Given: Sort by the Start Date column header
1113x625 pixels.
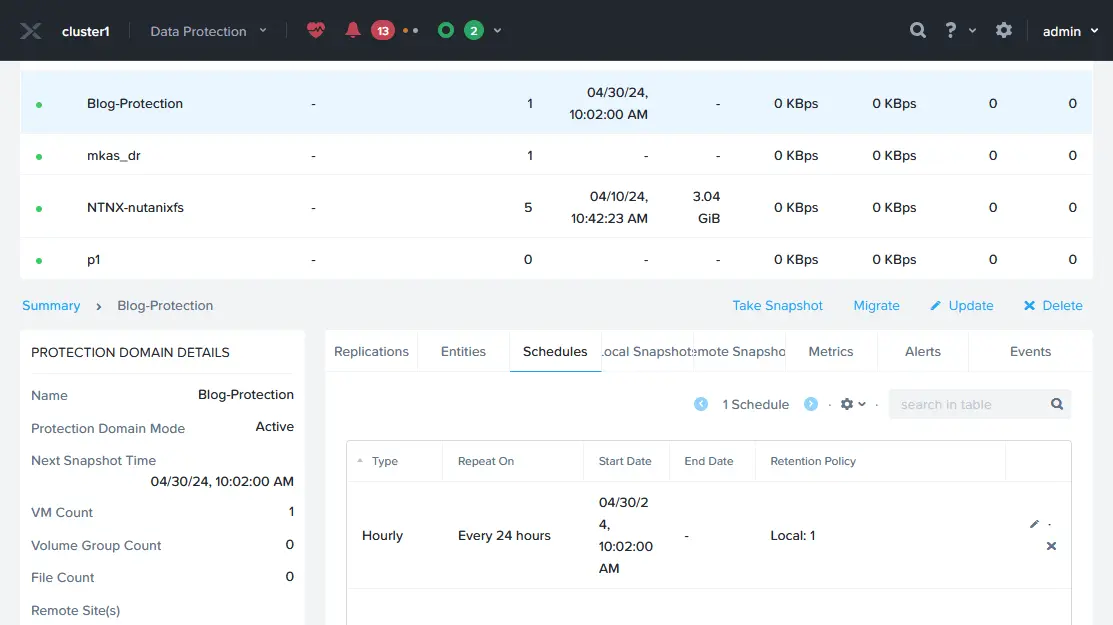Looking at the screenshot, I should pos(625,461).
